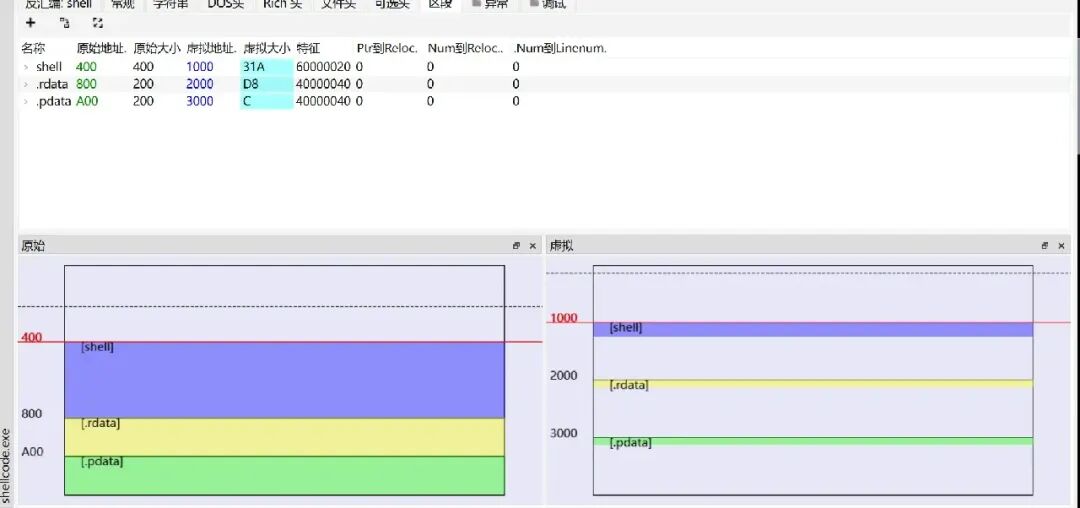Click the 特征 column header
Image resolution: width=1080 pixels, height=508 pixels.
point(309,49)
